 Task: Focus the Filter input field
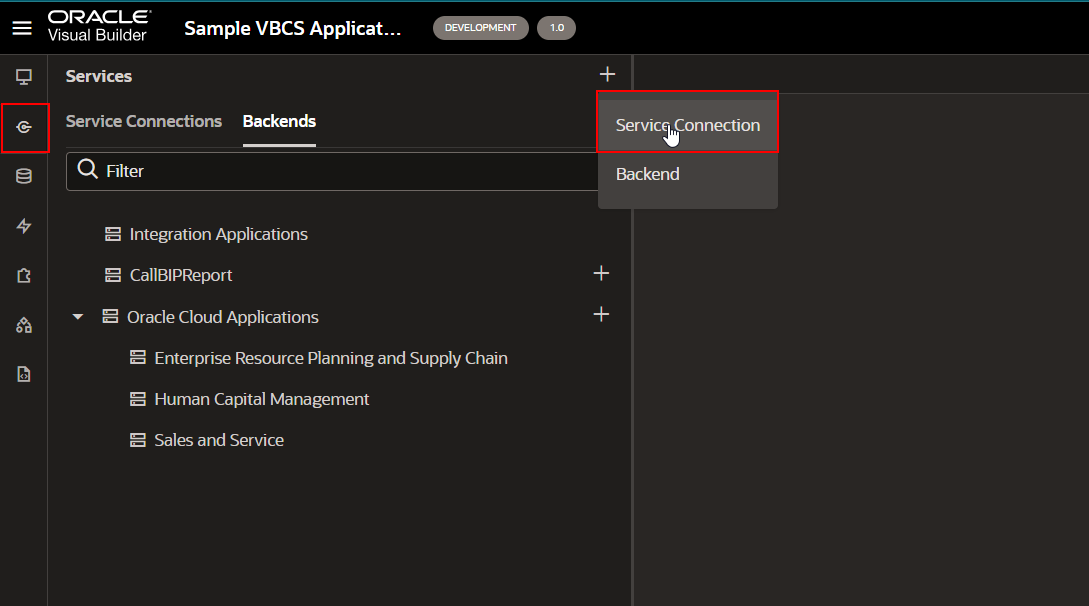point(332,171)
